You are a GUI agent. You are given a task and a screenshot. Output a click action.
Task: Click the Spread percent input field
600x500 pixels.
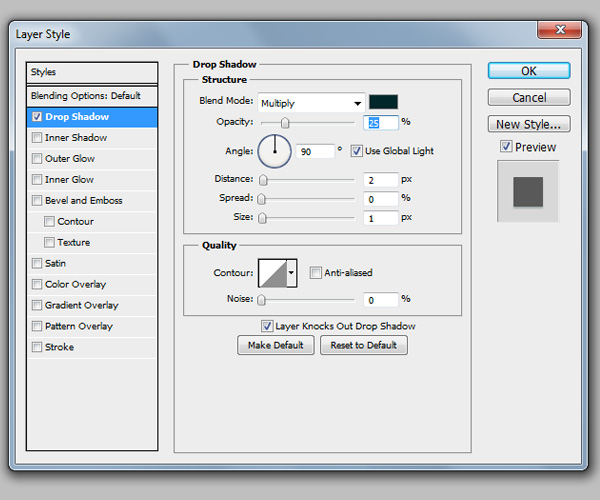381,199
